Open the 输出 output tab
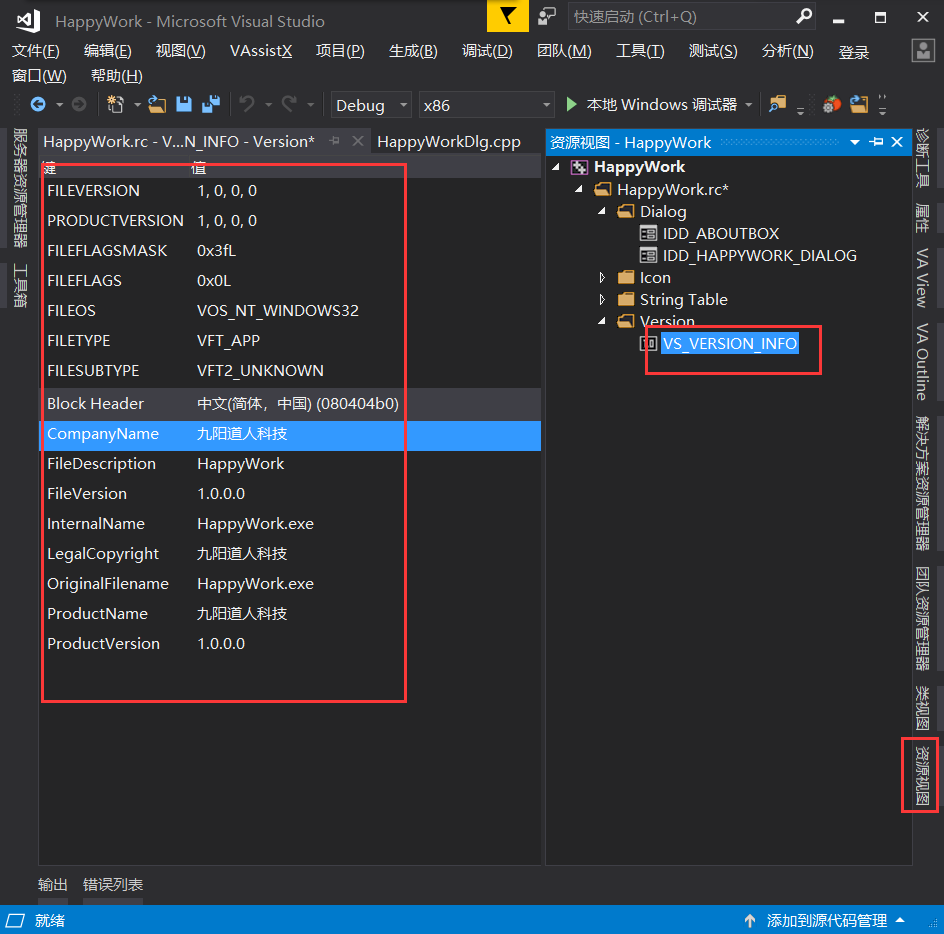 click(52, 884)
